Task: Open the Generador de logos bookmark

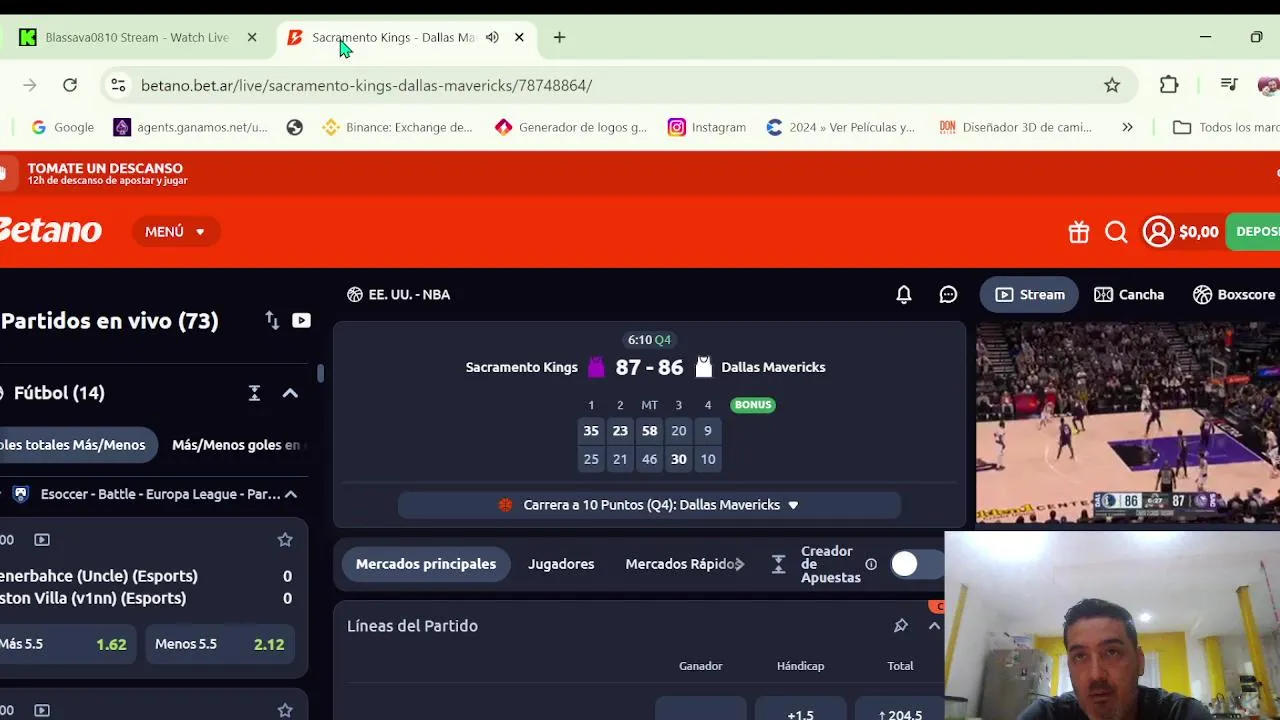Action: point(571,127)
